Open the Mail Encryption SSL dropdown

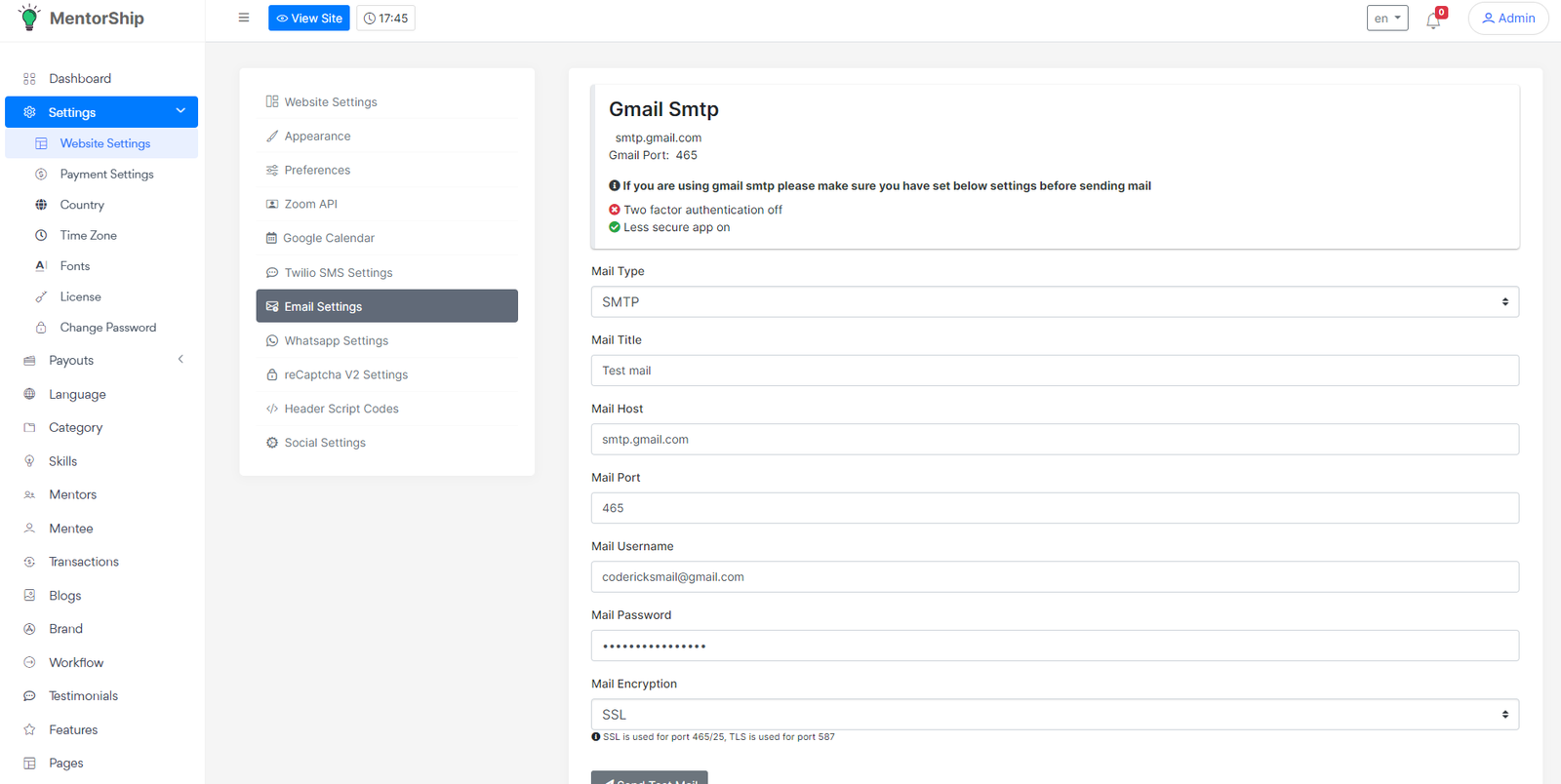coord(1054,715)
